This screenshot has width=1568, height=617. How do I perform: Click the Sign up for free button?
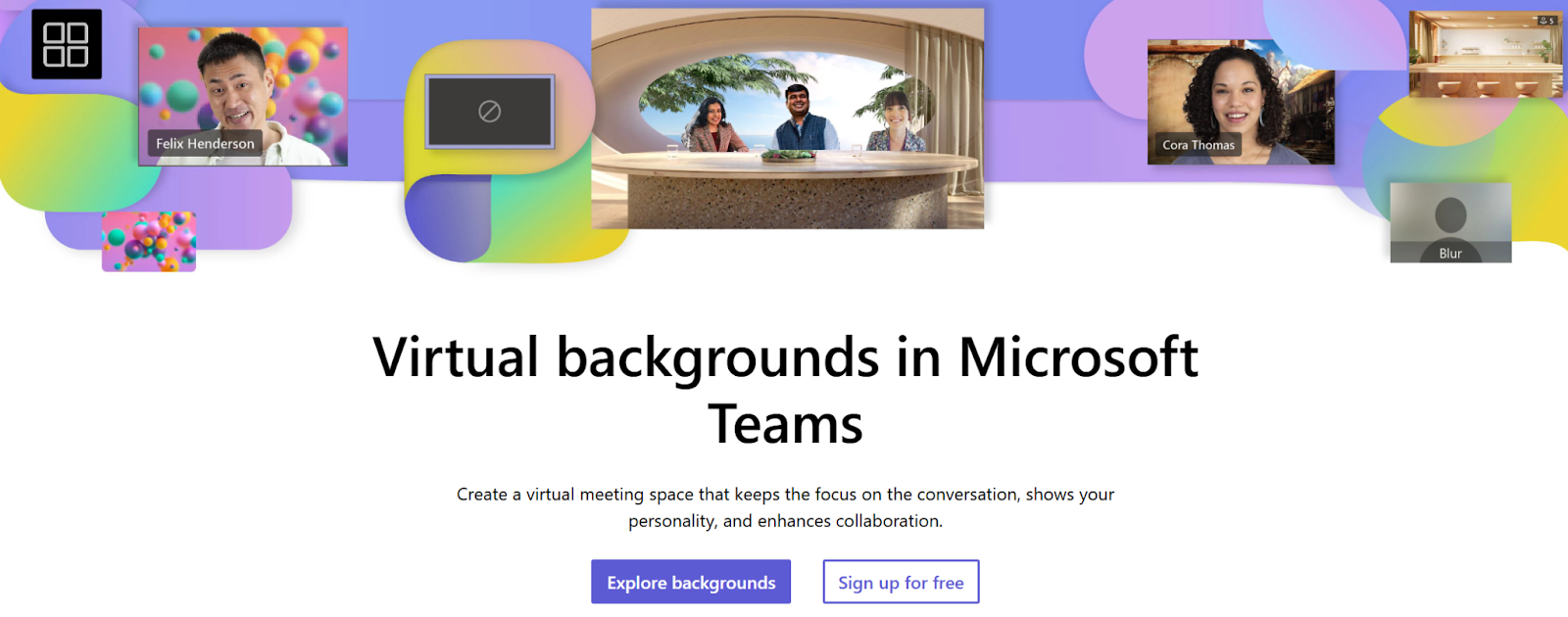pos(901,582)
